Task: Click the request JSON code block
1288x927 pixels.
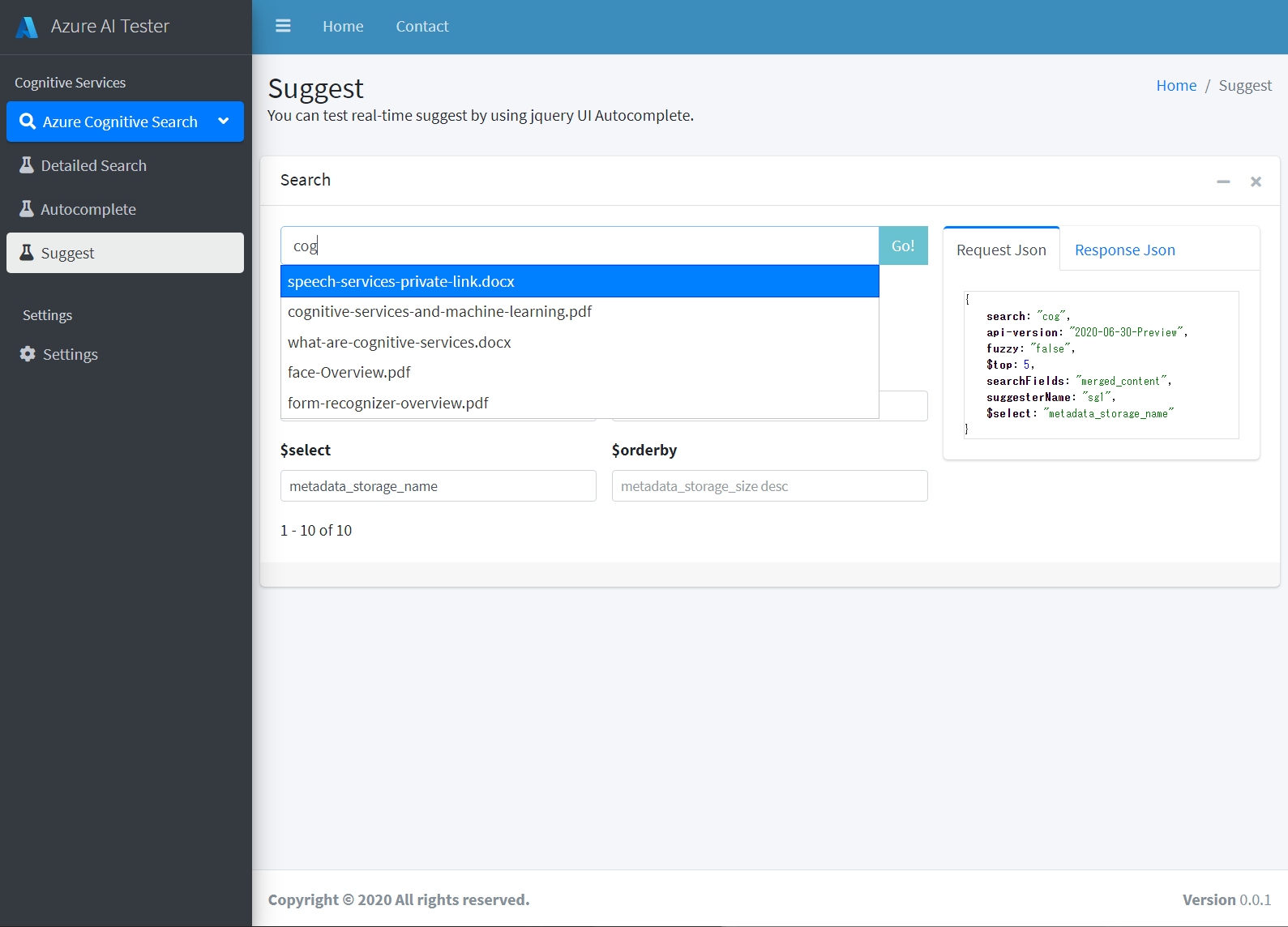Action: coord(1101,365)
